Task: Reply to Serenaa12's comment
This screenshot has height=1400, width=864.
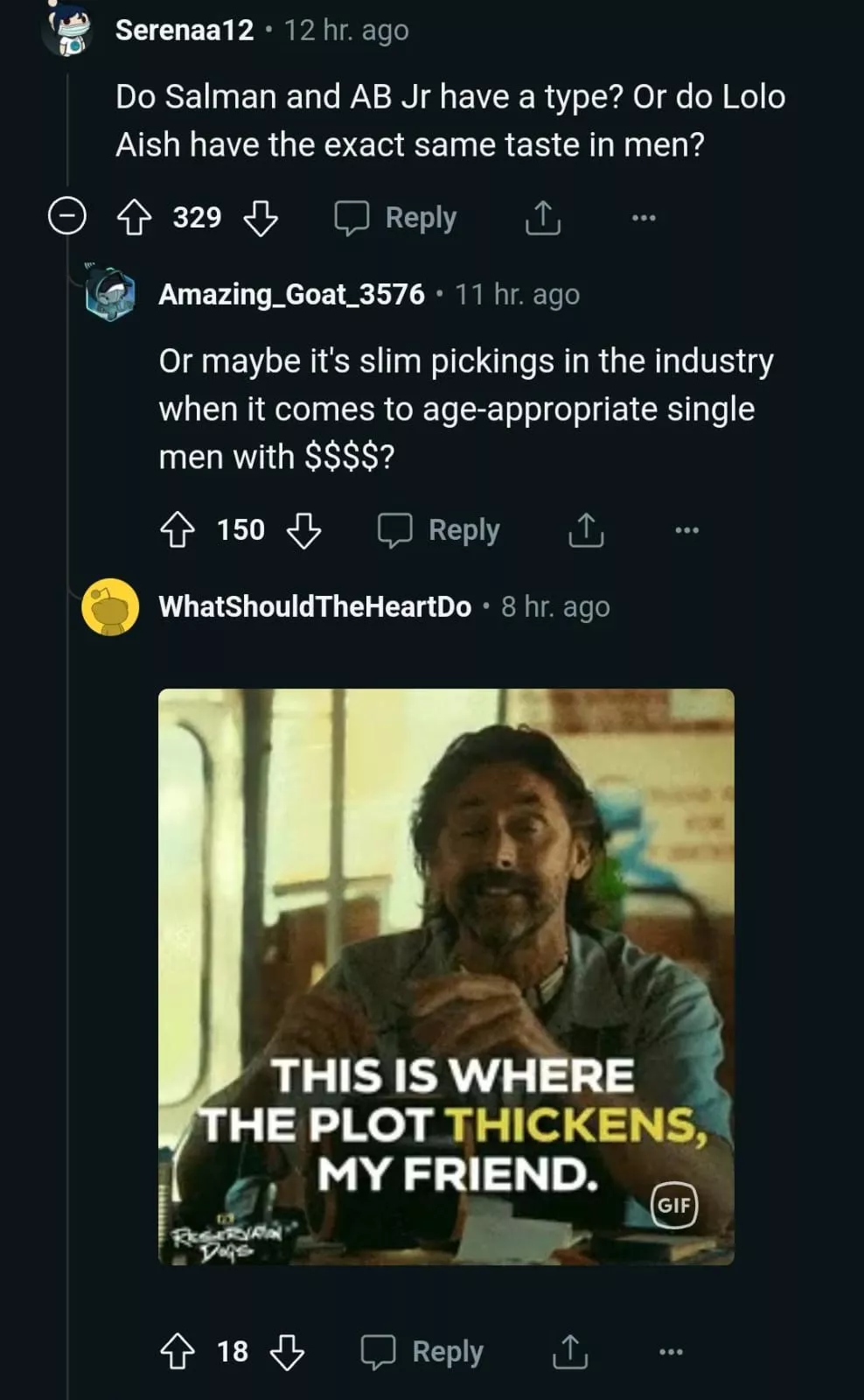Action: (396, 218)
